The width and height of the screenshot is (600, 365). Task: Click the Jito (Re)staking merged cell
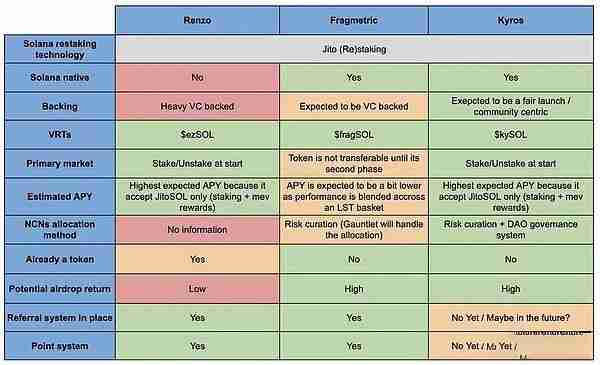pyautogui.click(x=354, y=49)
